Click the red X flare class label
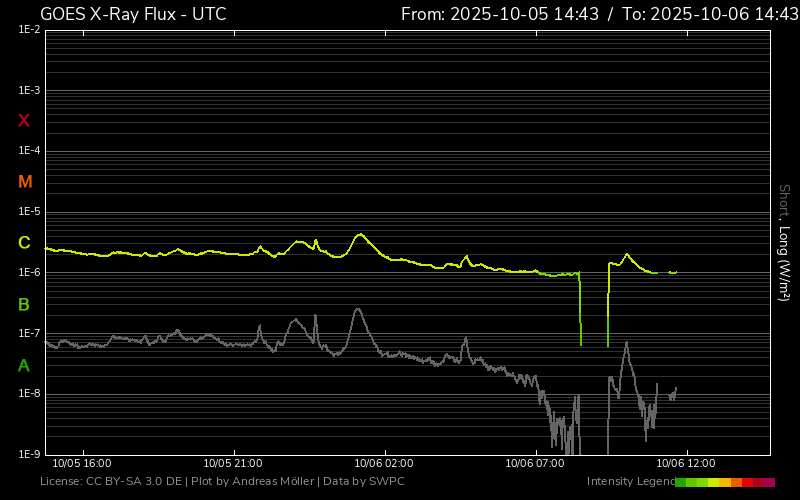800x500 pixels. click(24, 121)
